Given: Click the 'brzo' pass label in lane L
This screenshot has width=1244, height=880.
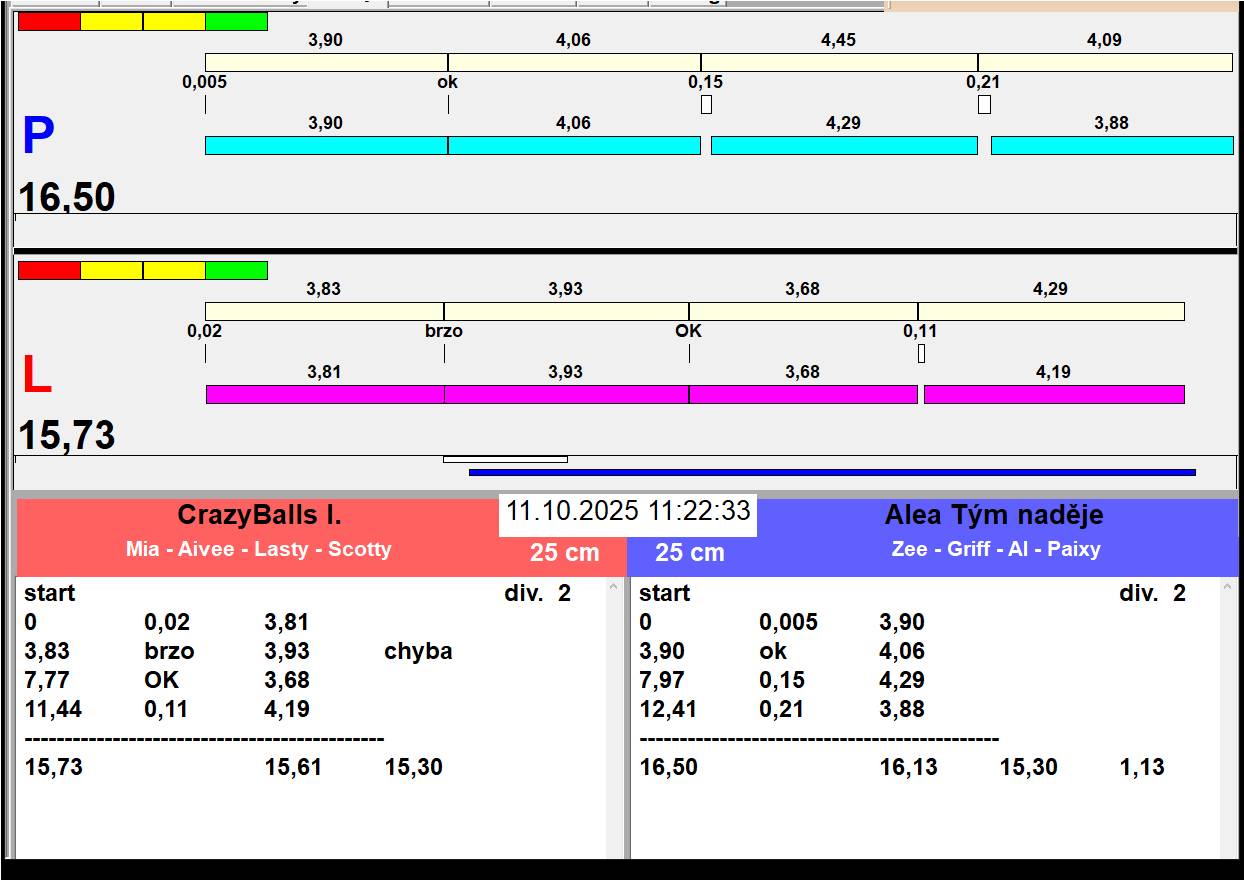Looking at the screenshot, I should pos(444,331).
